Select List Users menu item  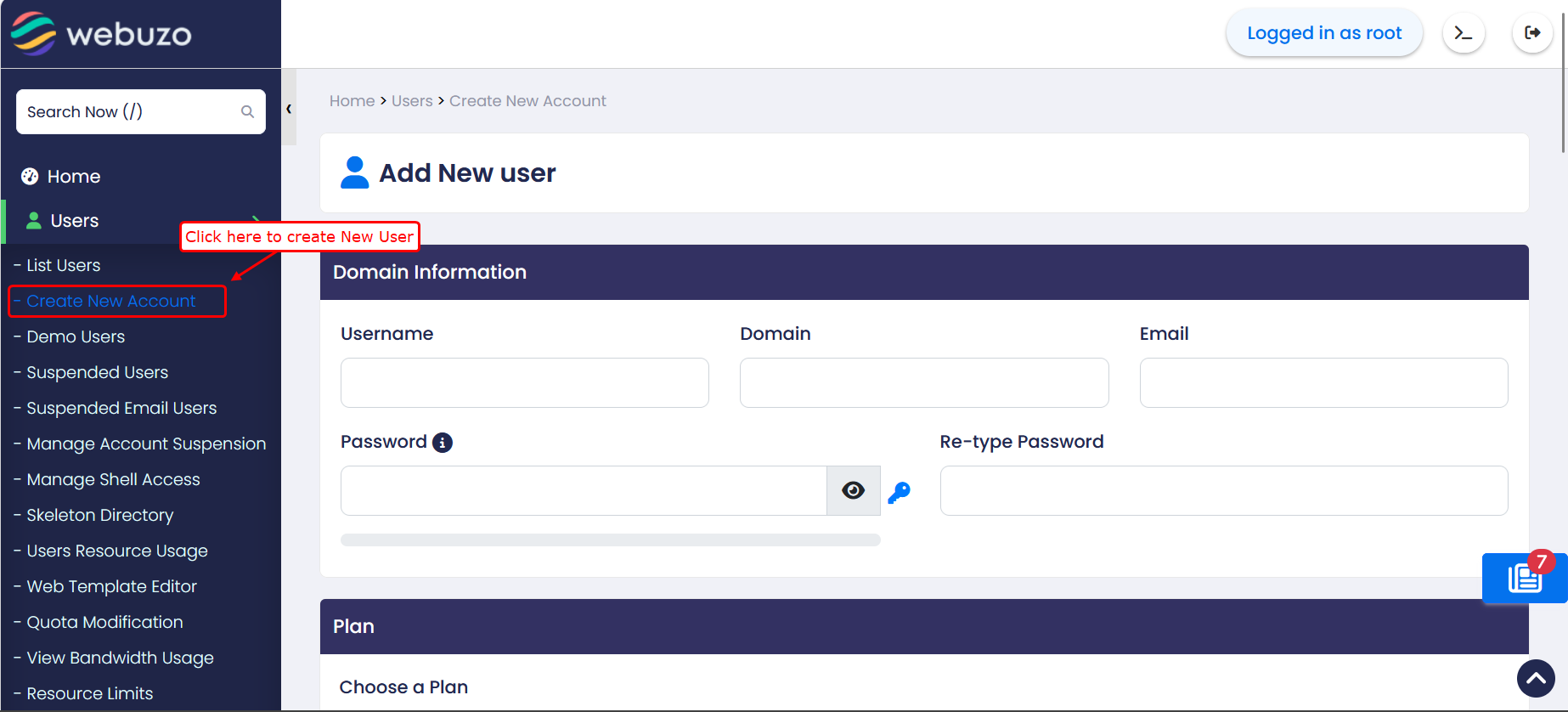pos(63,266)
